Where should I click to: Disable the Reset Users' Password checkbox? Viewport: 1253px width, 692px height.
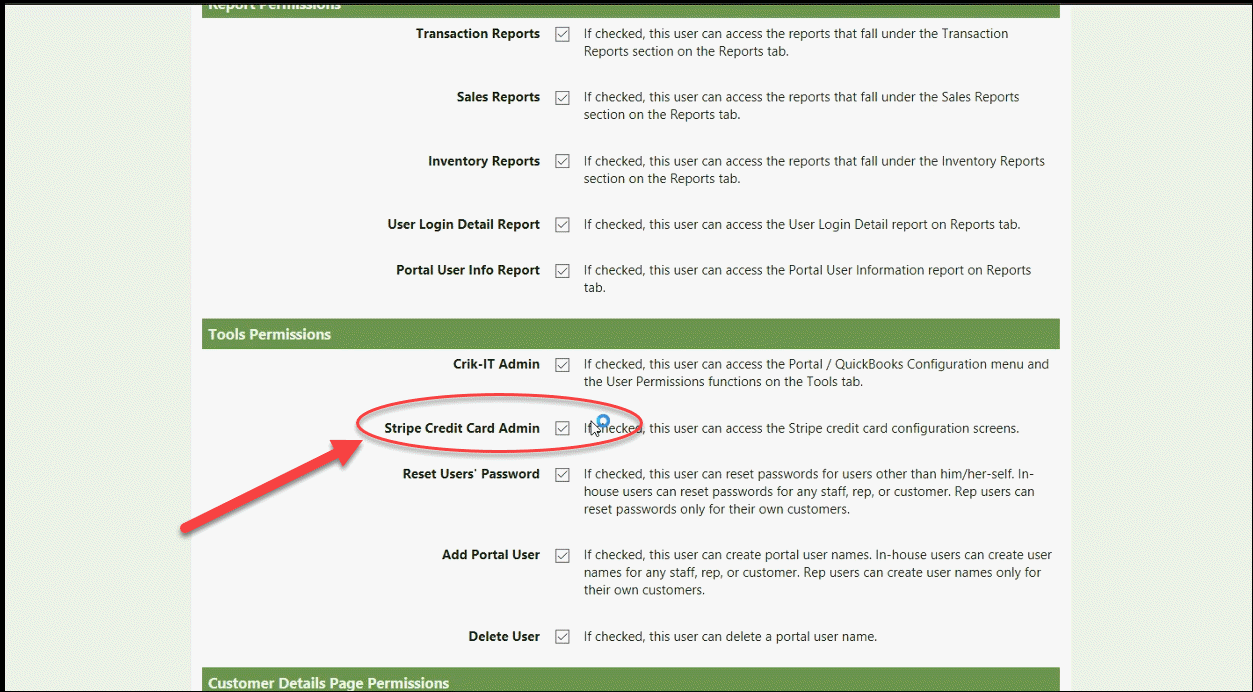tap(562, 475)
